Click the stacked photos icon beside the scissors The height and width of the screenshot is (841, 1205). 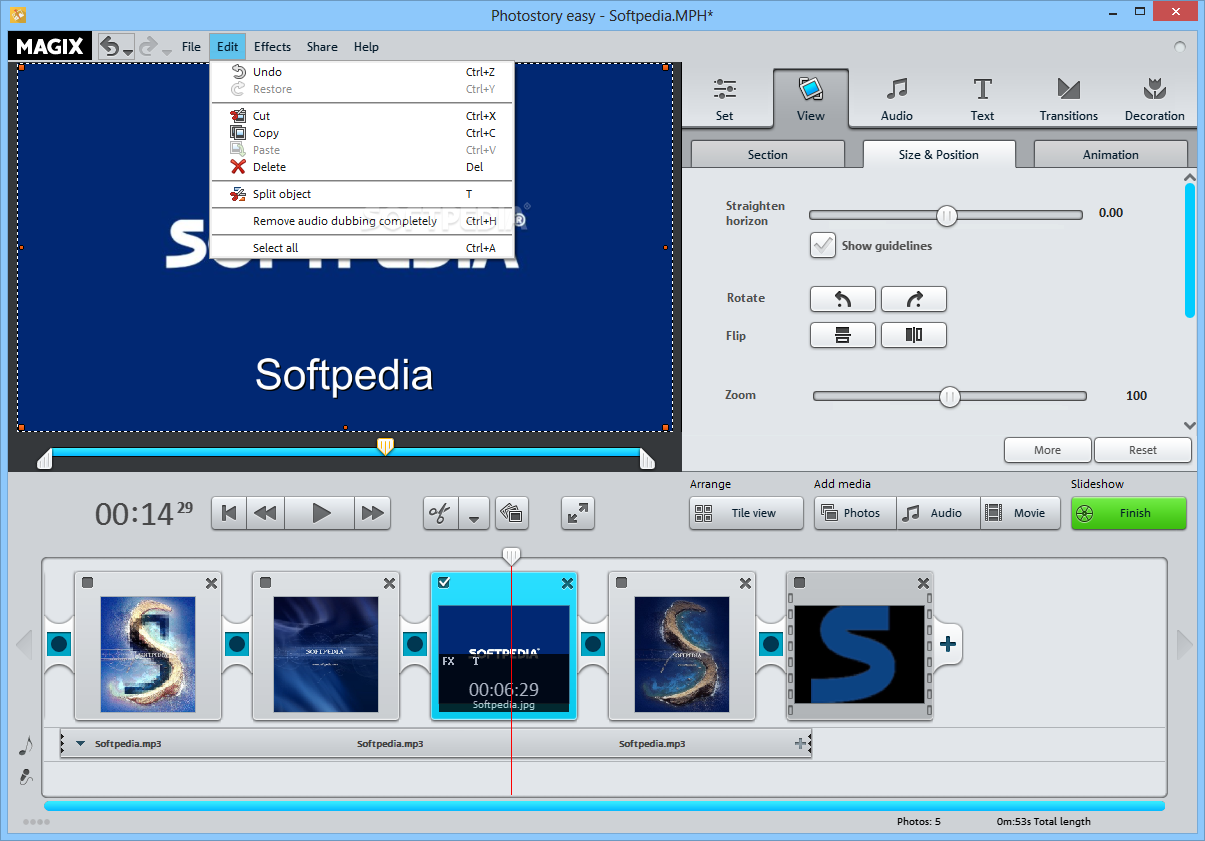pos(512,513)
